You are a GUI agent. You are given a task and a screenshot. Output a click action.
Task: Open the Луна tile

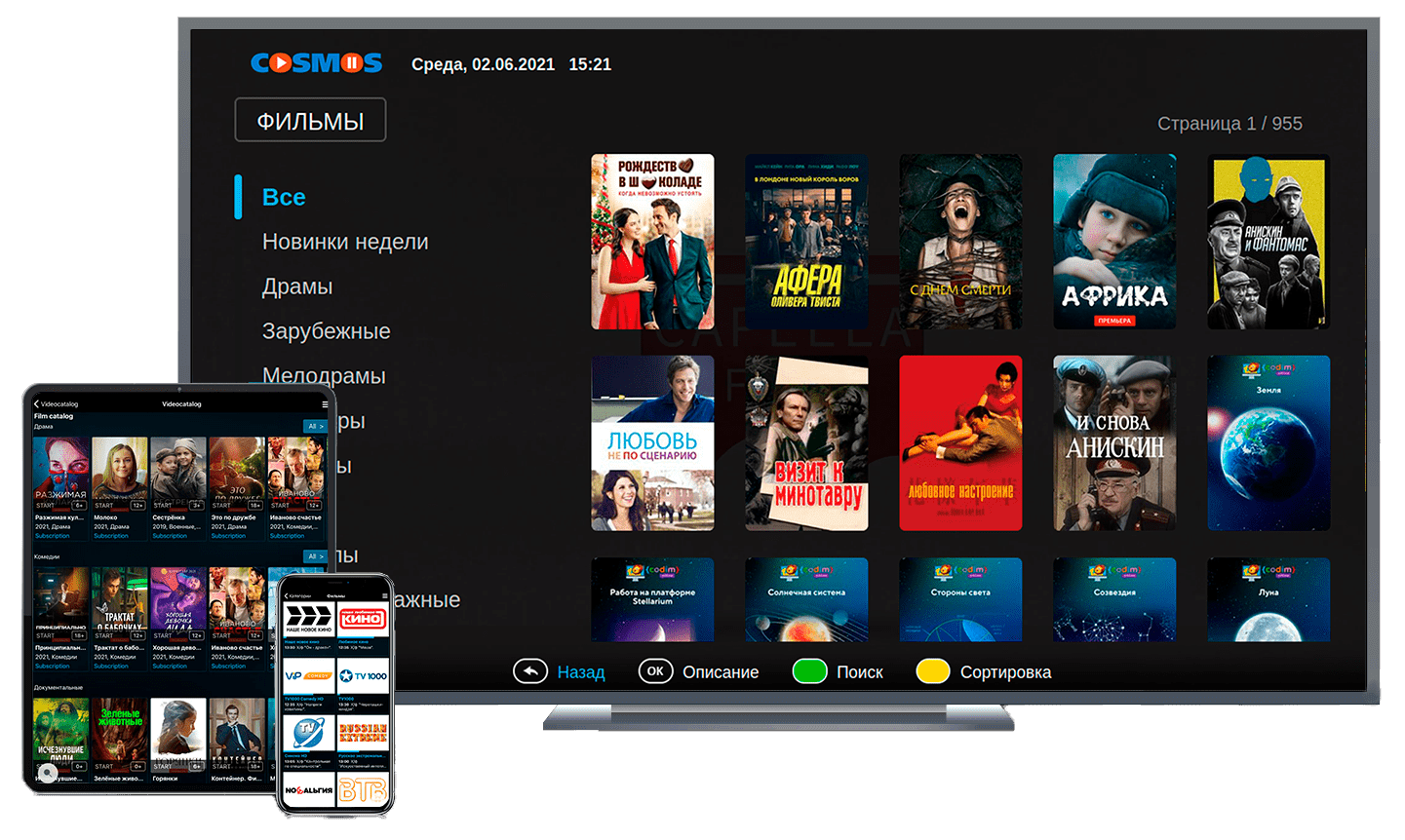(1268, 599)
